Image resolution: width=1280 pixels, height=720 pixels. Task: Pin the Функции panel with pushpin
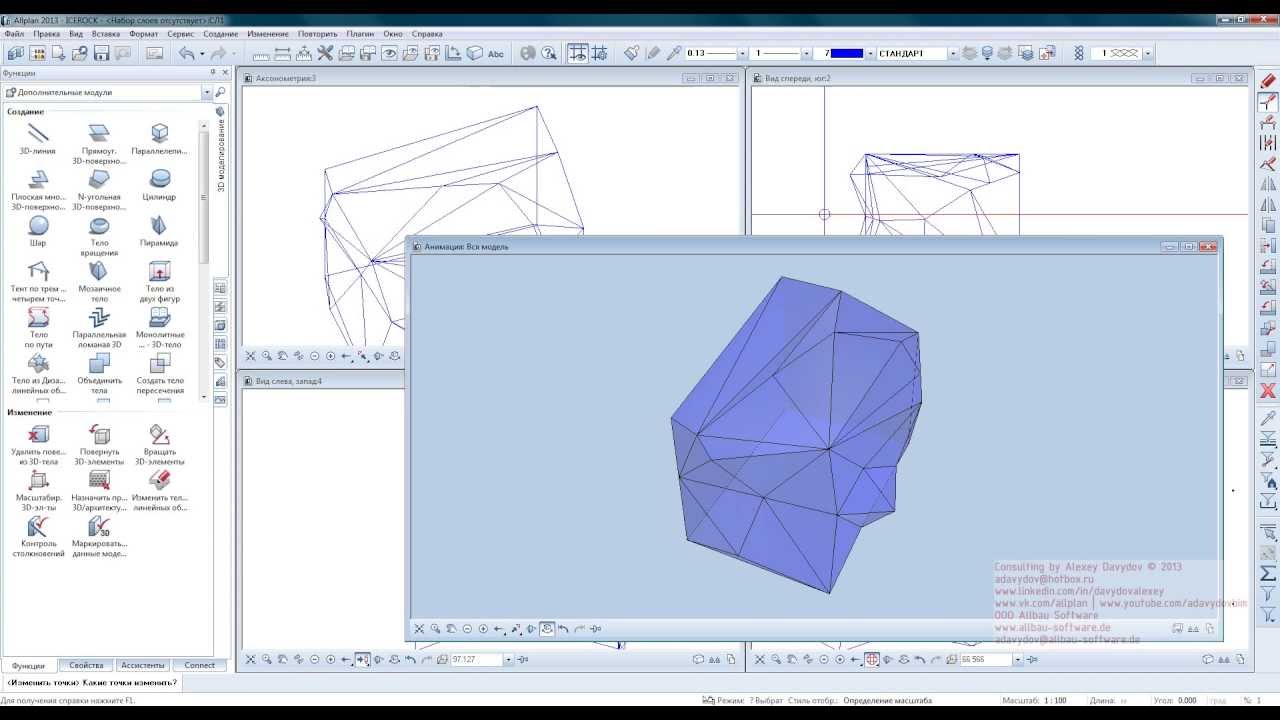(x=213, y=73)
